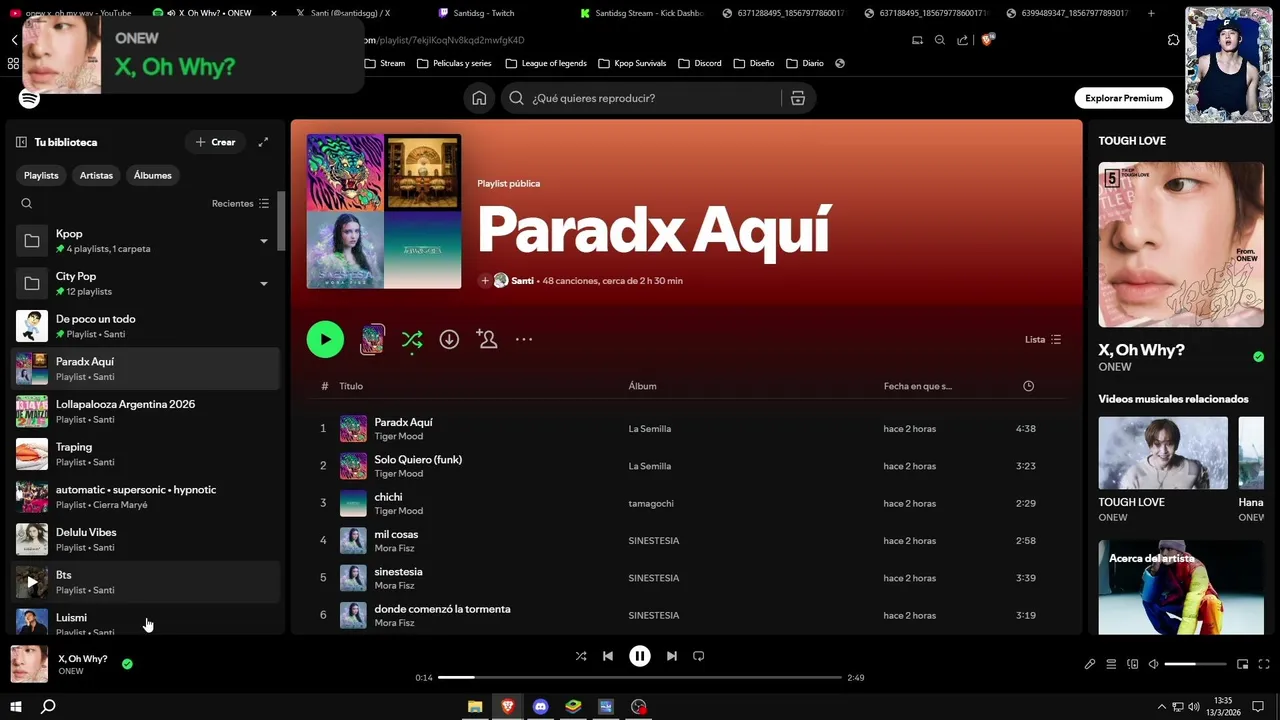Share this page from address bar
1280x720 pixels.
tap(962, 40)
